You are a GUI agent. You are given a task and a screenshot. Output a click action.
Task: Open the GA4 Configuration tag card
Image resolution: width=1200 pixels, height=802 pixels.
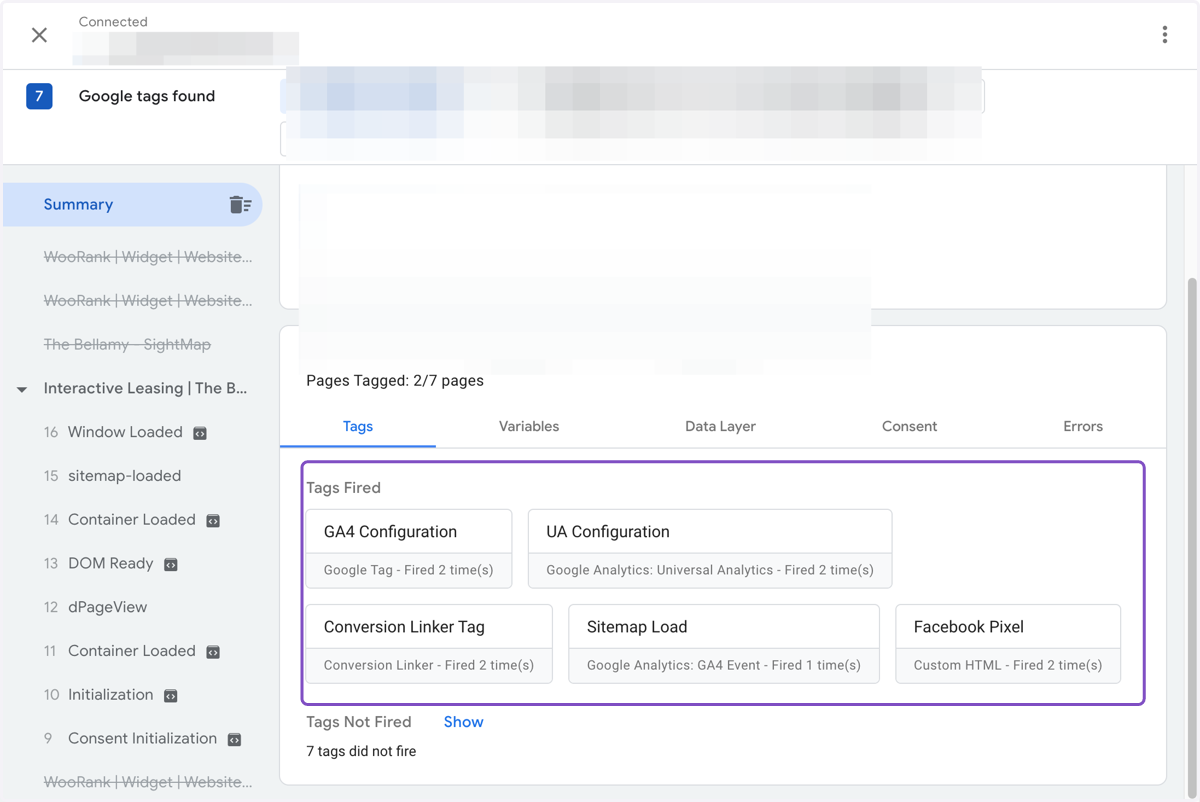point(409,549)
